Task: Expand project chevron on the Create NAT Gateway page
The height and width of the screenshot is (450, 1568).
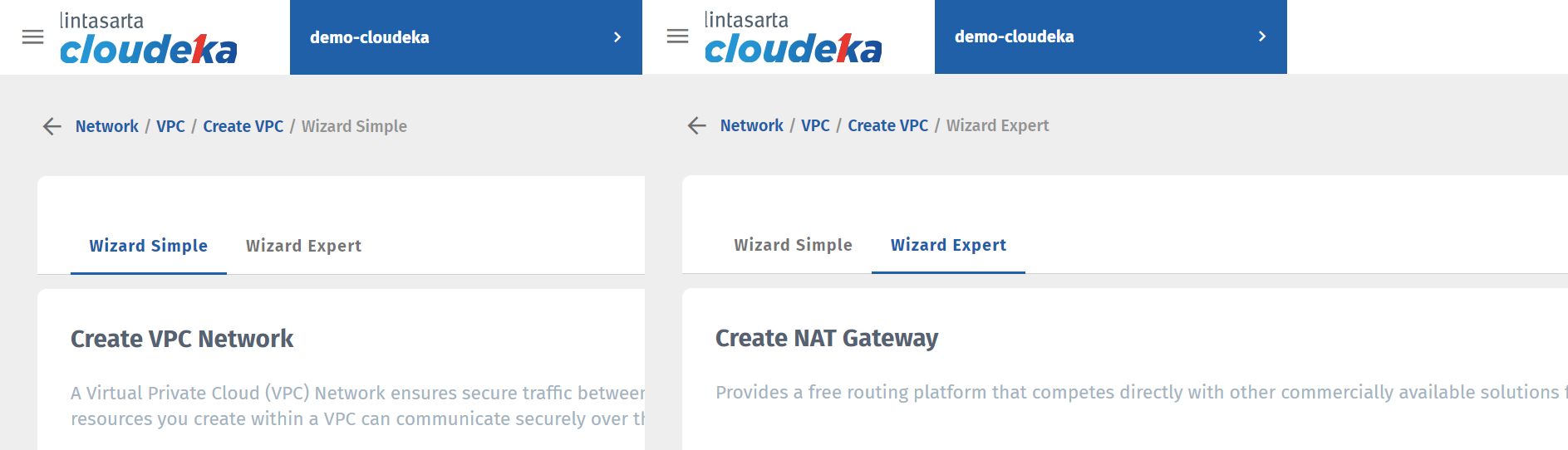Action: pyautogui.click(x=1261, y=37)
